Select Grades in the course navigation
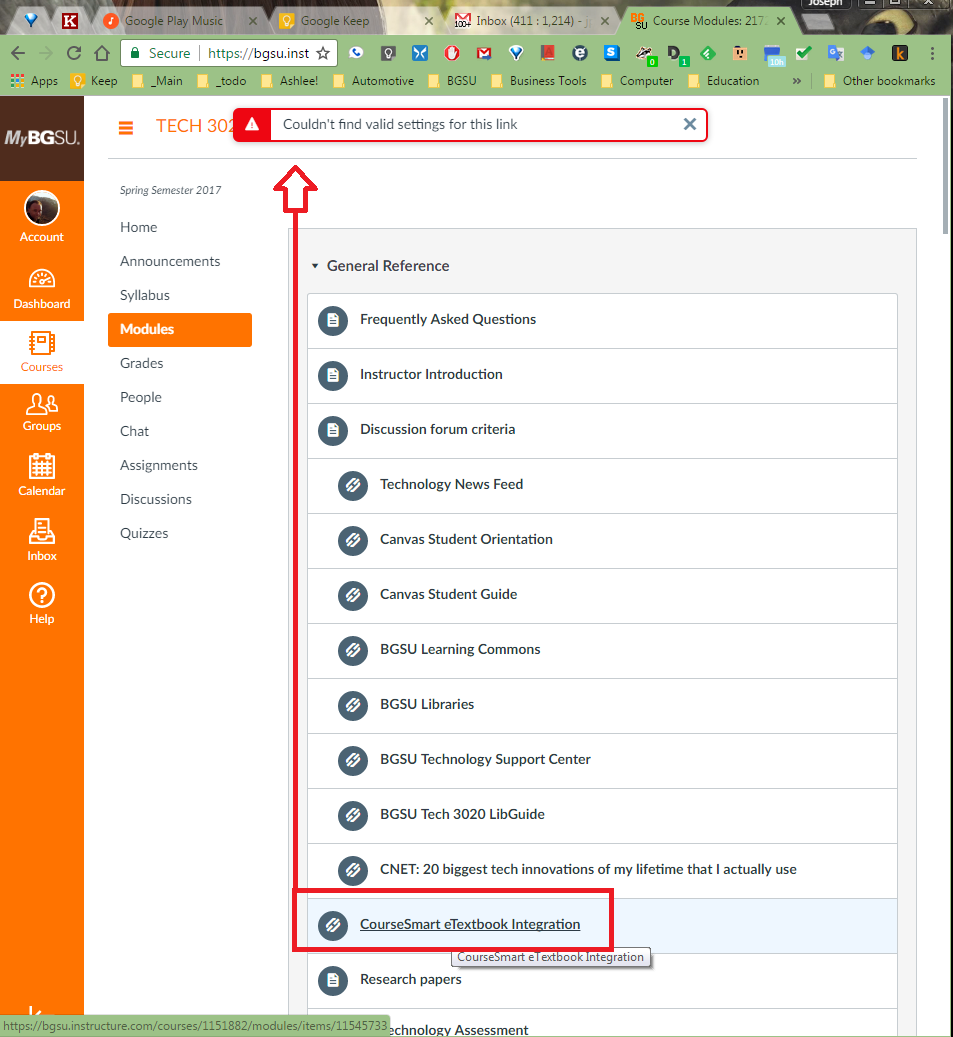This screenshot has width=953, height=1037. 142,363
